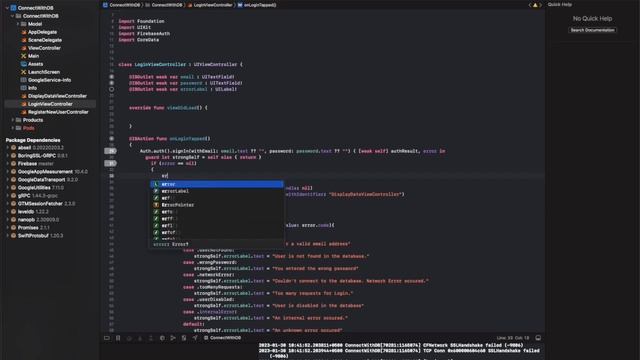The image size is (640, 360).
Task: Click the Continue/Pause execution debug icon
Action: pyautogui.click(x=129, y=338)
